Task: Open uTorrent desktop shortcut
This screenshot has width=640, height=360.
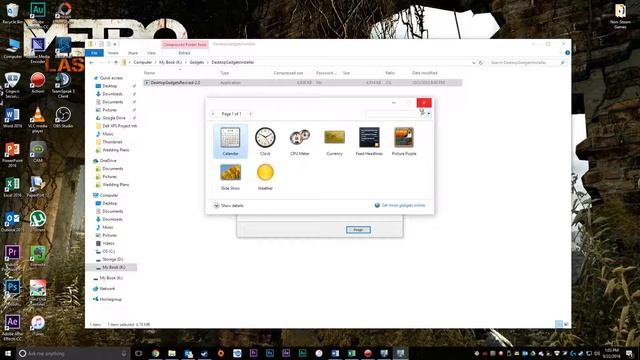Action: 38,221
